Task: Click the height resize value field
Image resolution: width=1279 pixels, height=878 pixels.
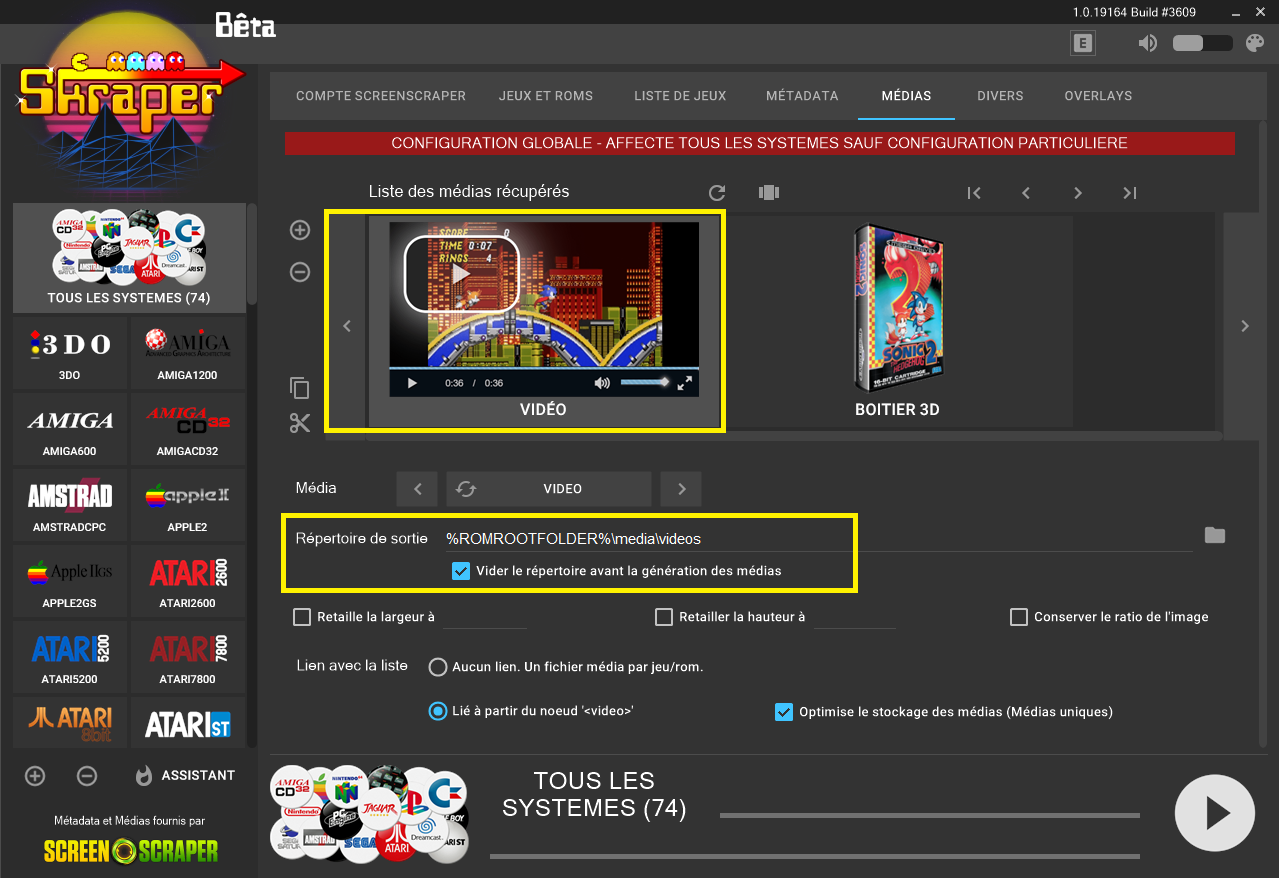Action: click(x=854, y=617)
